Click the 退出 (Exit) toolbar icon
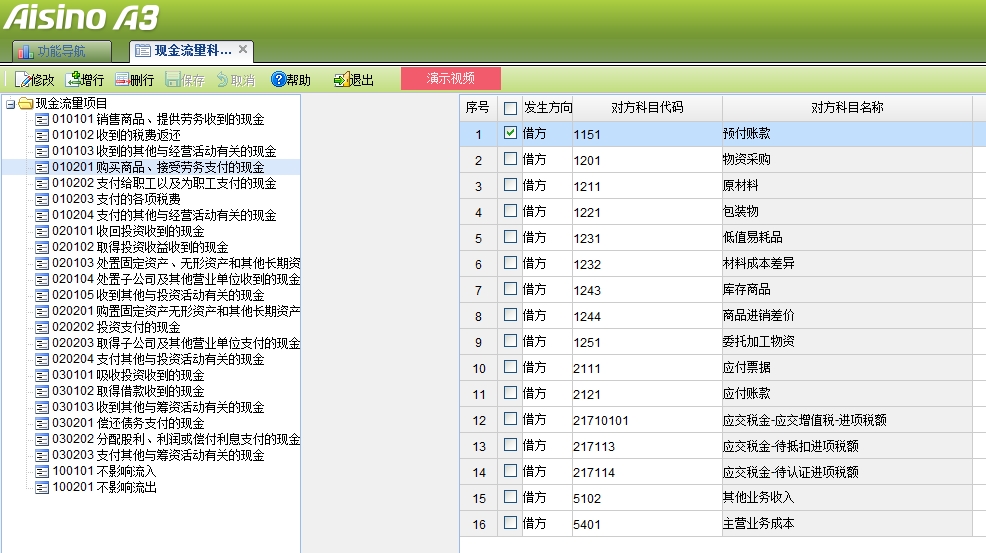986x553 pixels. coord(342,80)
